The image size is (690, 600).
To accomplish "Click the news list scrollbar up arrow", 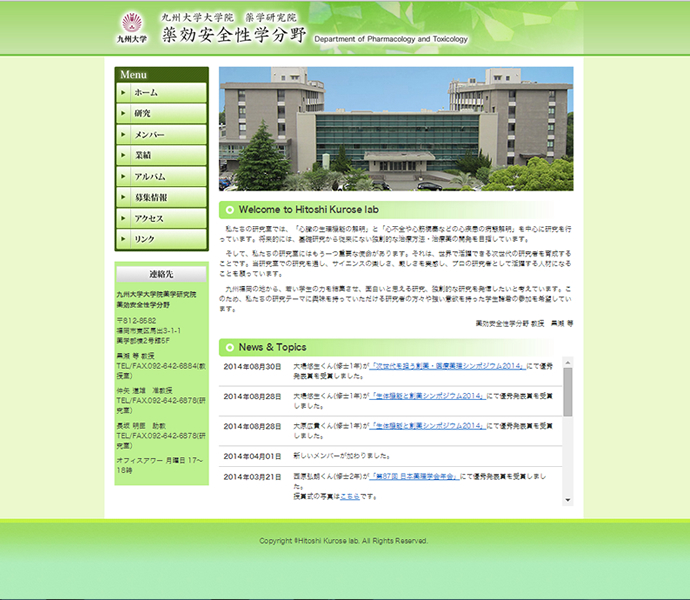I will tap(568, 362).
